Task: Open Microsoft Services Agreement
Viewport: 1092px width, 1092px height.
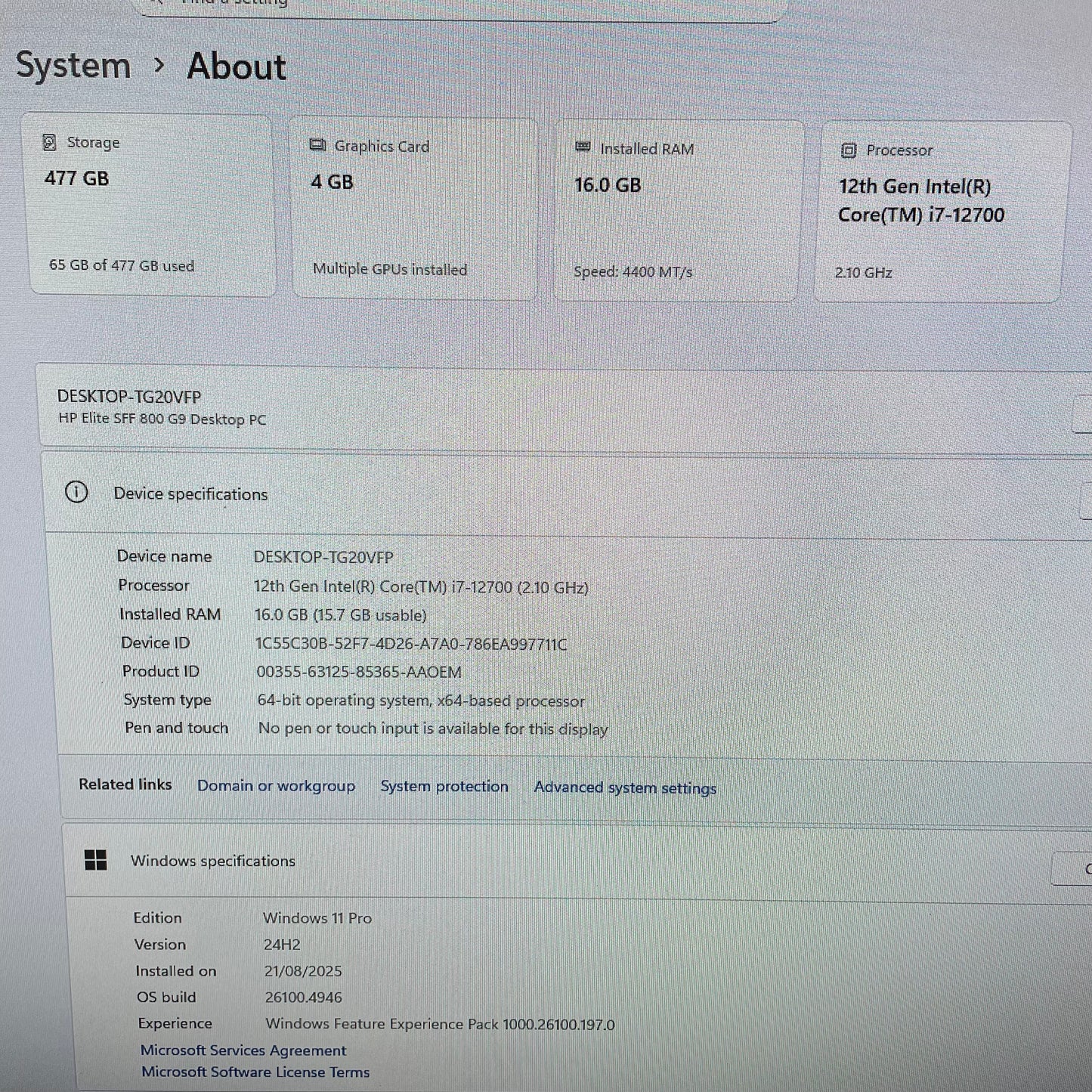Action: click(244, 1050)
